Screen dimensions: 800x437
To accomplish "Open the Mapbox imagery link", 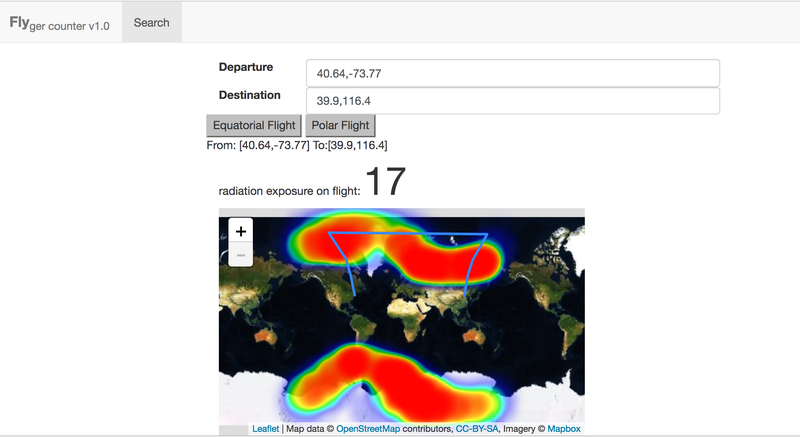I will (564, 429).
